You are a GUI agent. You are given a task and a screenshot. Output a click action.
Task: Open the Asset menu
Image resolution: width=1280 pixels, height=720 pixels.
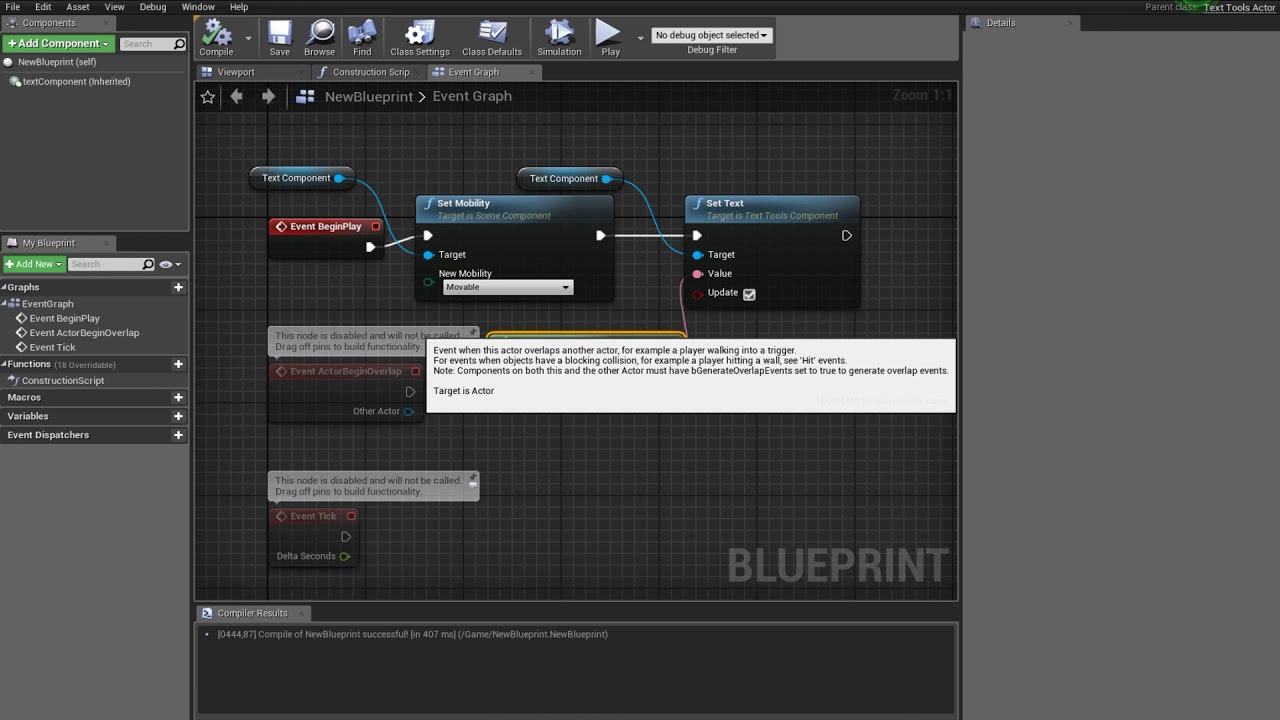point(78,7)
